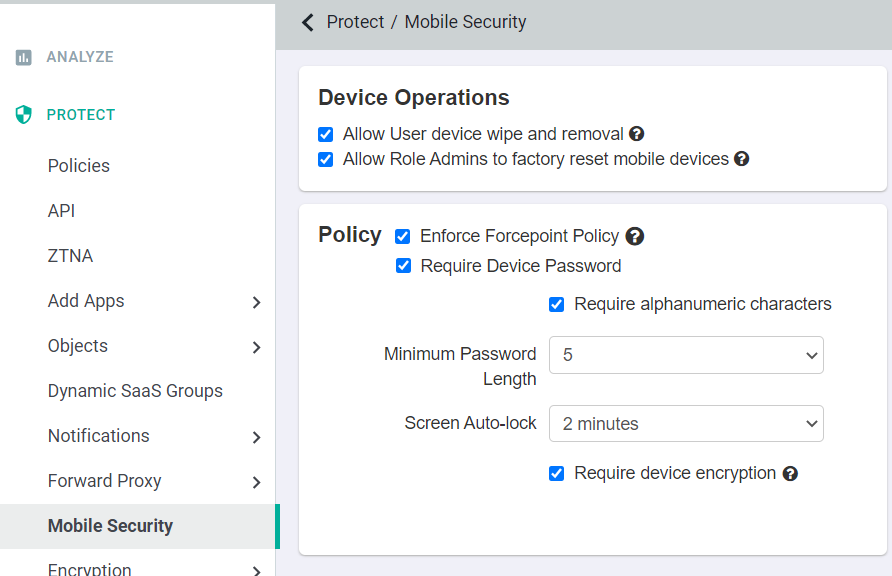
Task: Click the Protect shield icon
Action: (x=23, y=114)
